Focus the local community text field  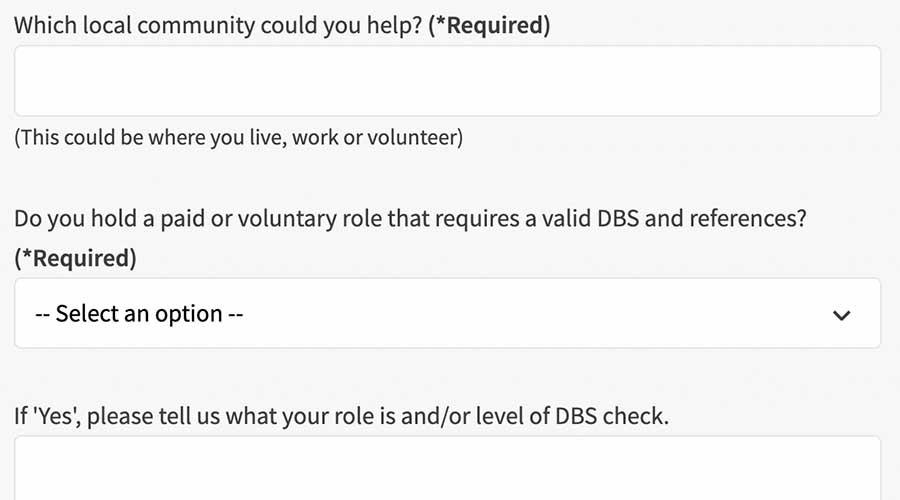pos(447,81)
